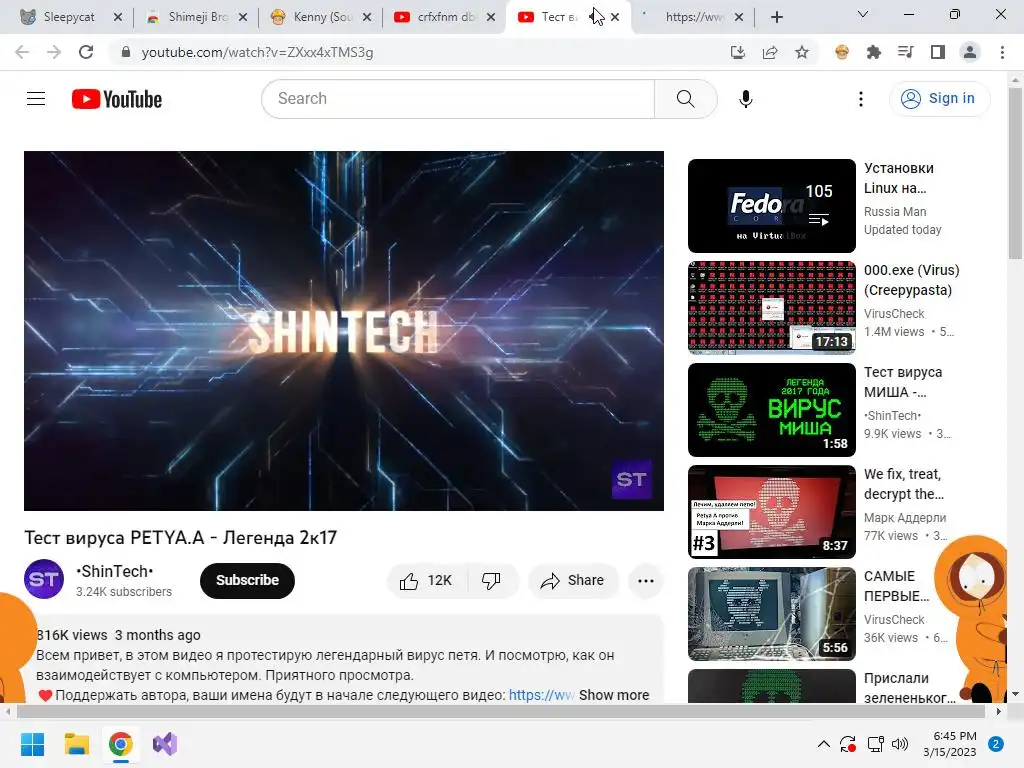
Task: Dislike the video
Action: coord(491,581)
